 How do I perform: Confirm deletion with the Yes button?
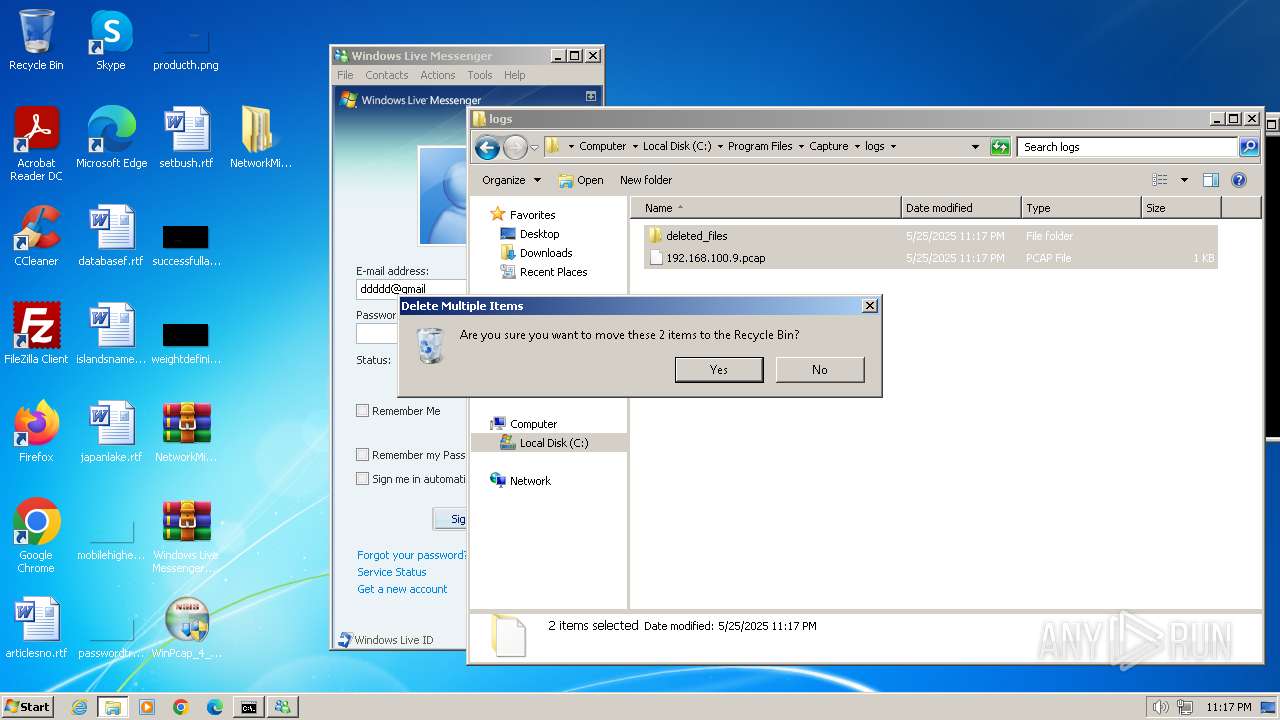(719, 370)
